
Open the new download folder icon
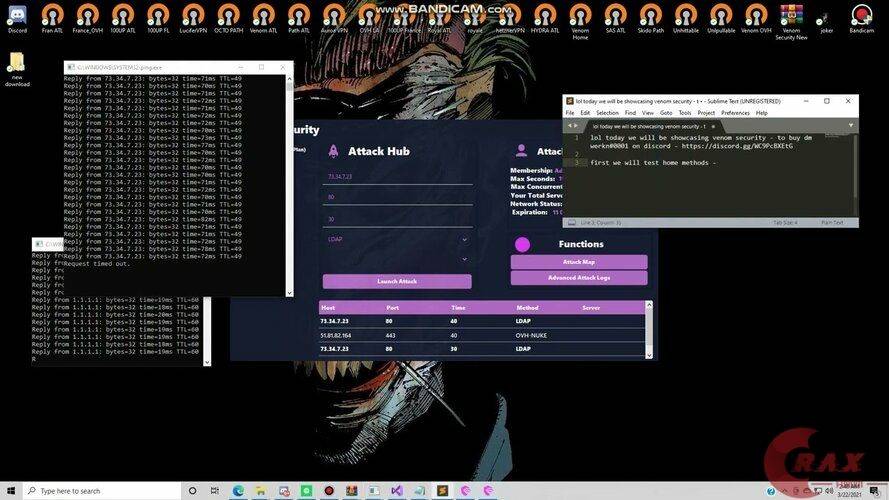coord(17,69)
